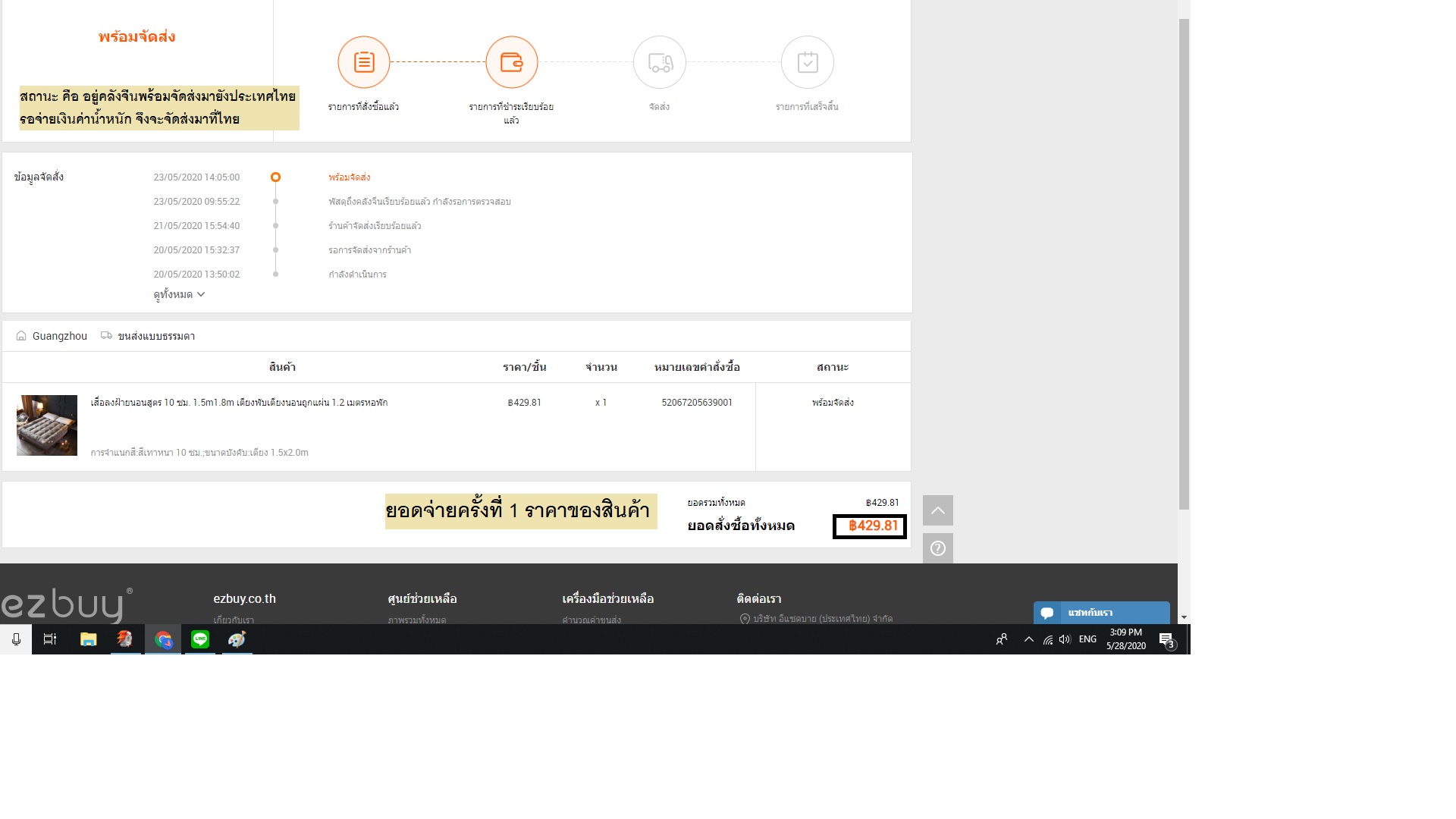This screenshot has height=819, width=1456.
Task: Click ENG language input indicator
Action: pyautogui.click(x=1087, y=639)
